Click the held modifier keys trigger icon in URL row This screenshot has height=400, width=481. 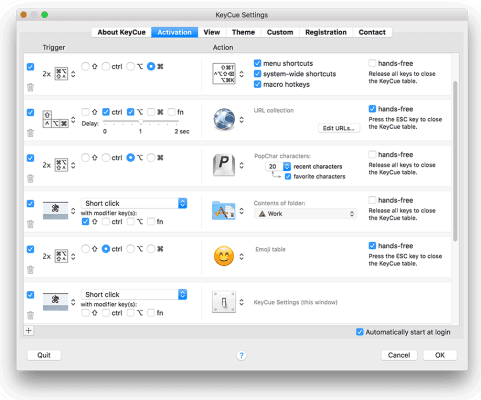tap(55, 119)
